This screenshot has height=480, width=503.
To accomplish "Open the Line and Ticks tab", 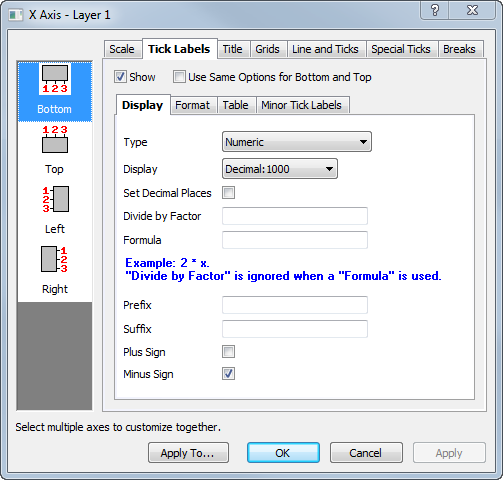I will tap(325, 49).
